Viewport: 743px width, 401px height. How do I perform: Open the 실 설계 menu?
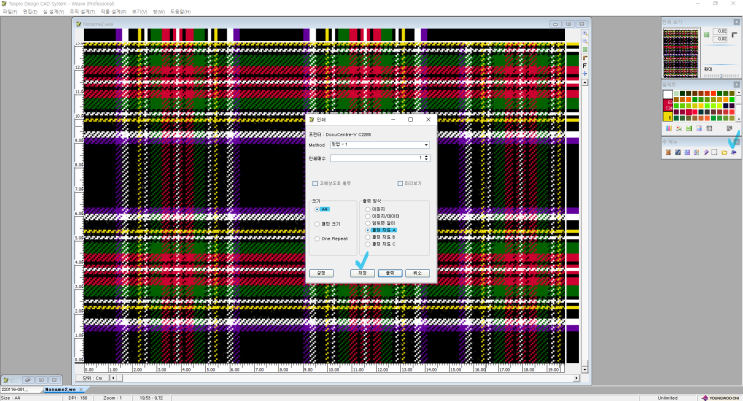[x=53, y=12]
